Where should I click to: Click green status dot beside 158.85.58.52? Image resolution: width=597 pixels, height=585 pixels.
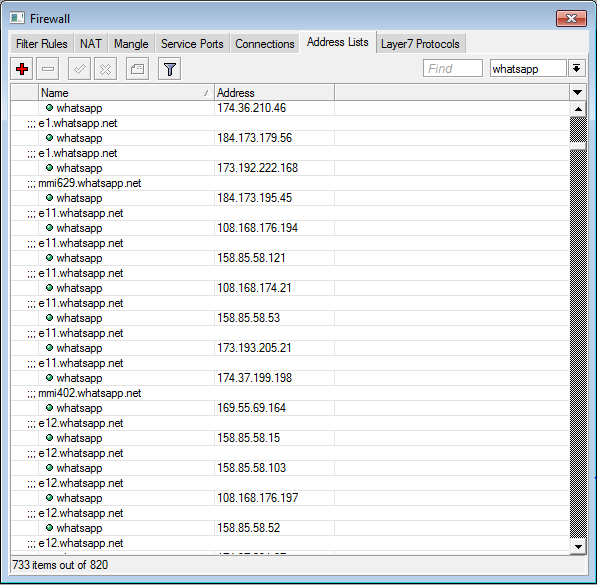pyautogui.click(x=49, y=527)
